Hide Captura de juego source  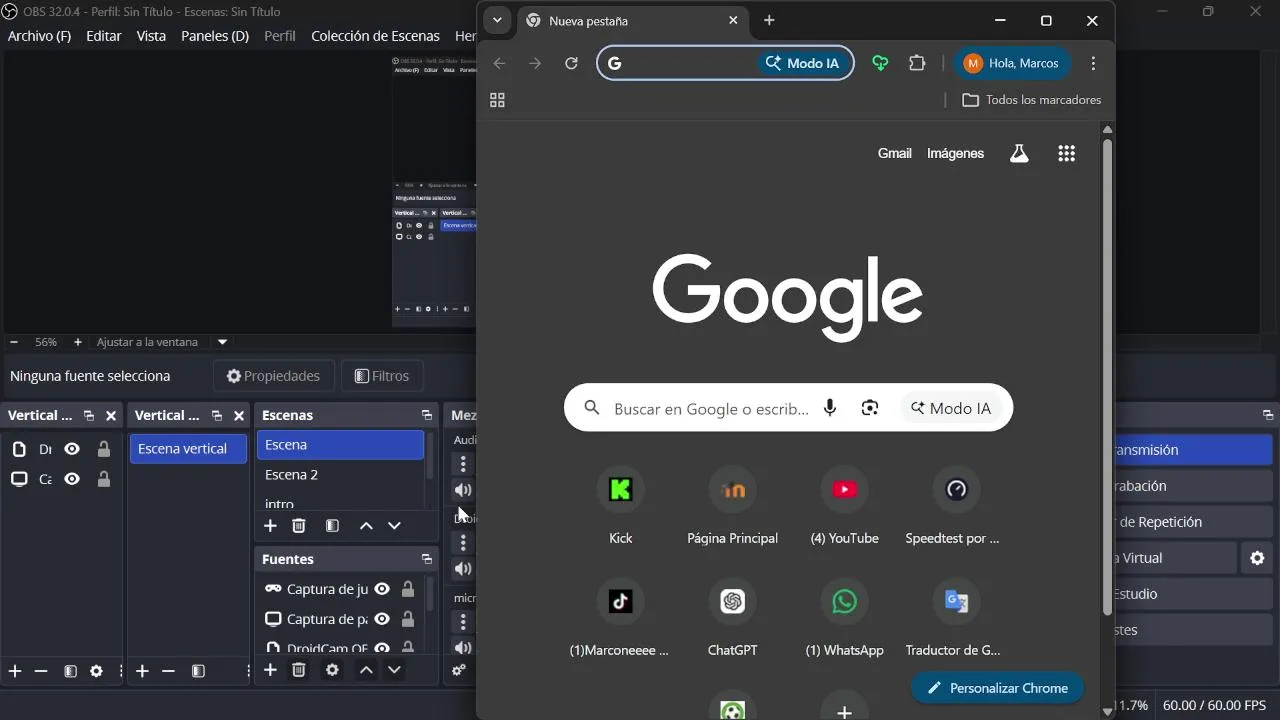382,589
